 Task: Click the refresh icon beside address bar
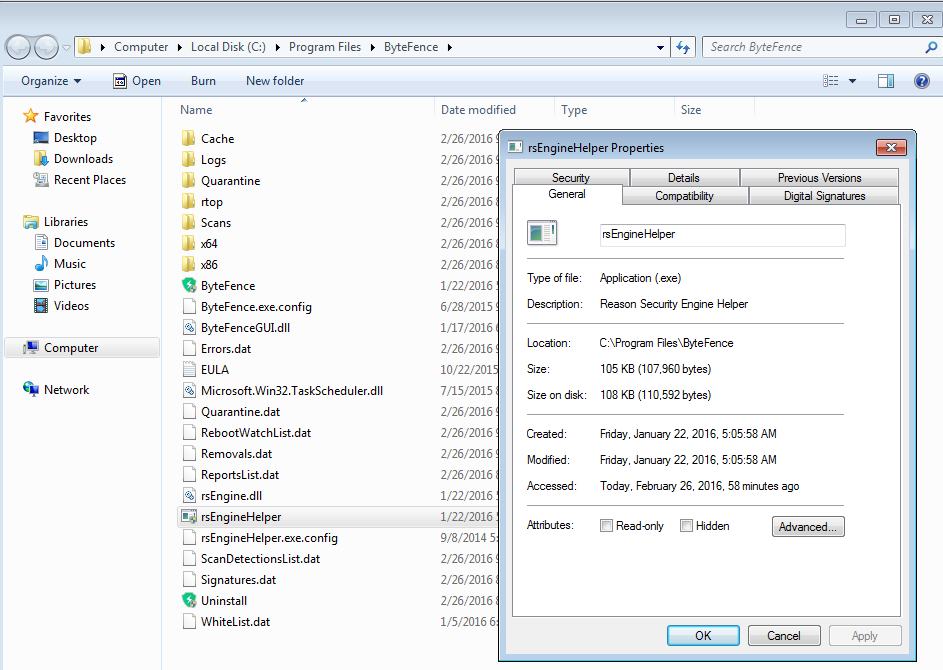pyautogui.click(x=683, y=47)
